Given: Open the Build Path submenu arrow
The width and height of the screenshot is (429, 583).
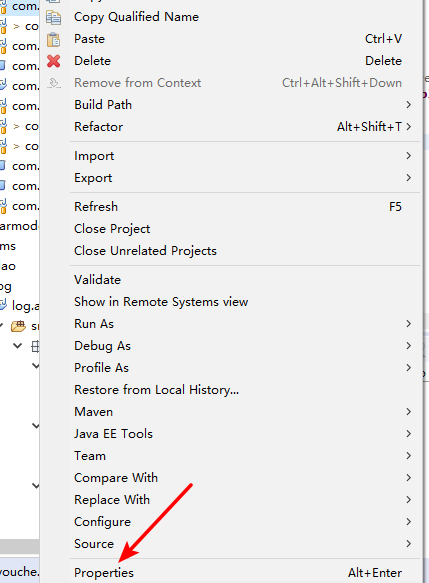Looking at the screenshot, I should (x=409, y=105).
